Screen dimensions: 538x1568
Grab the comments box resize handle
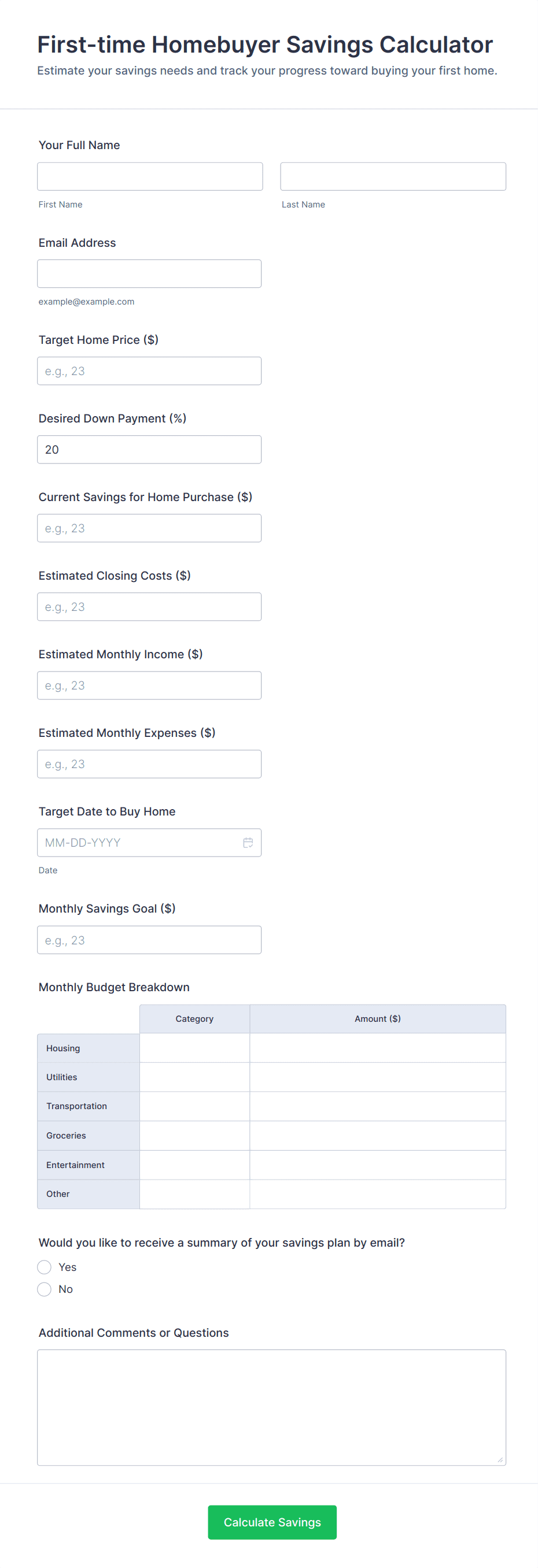point(500,1459)
